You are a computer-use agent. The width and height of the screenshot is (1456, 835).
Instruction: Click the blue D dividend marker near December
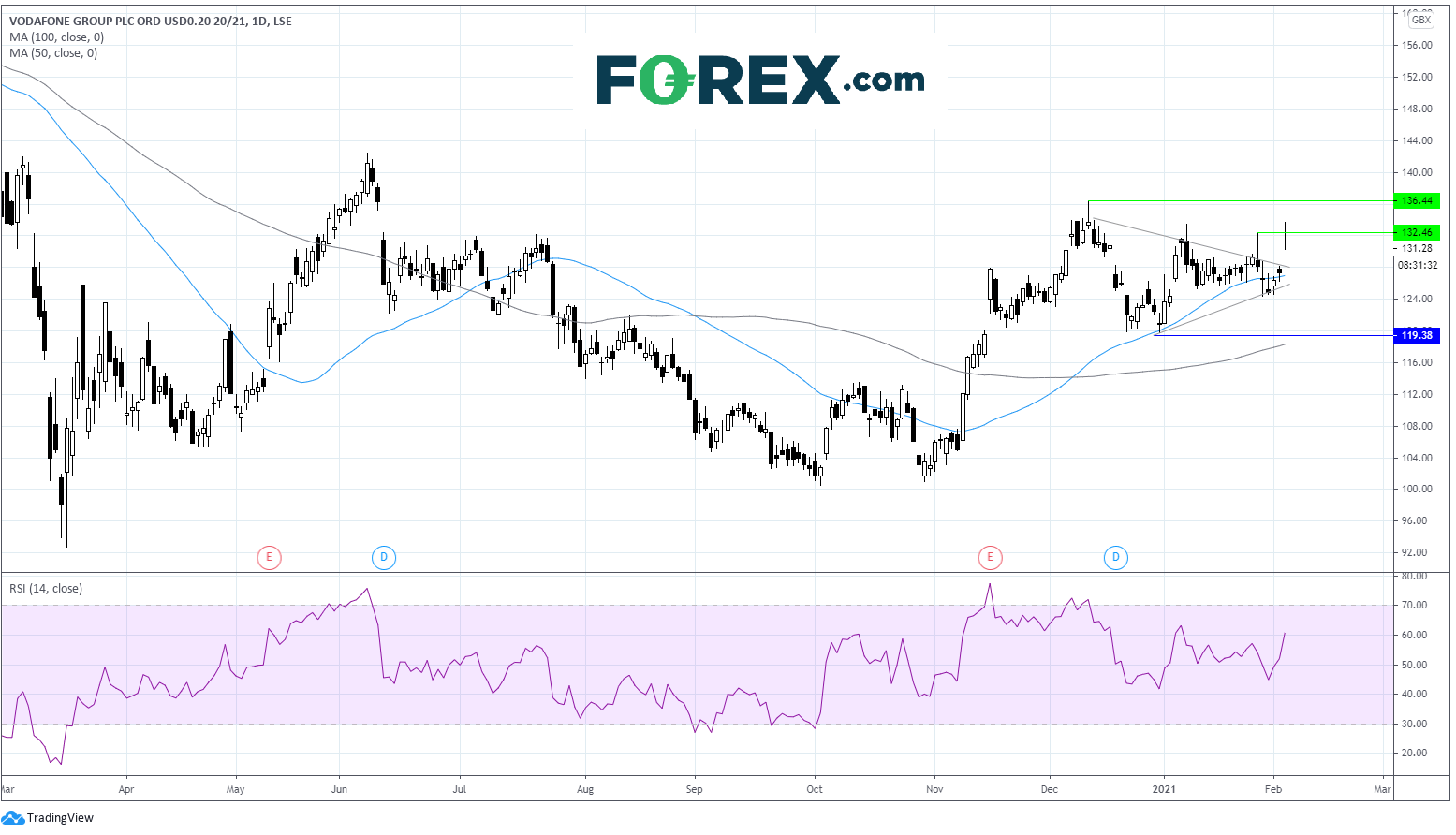[1115, 558]
